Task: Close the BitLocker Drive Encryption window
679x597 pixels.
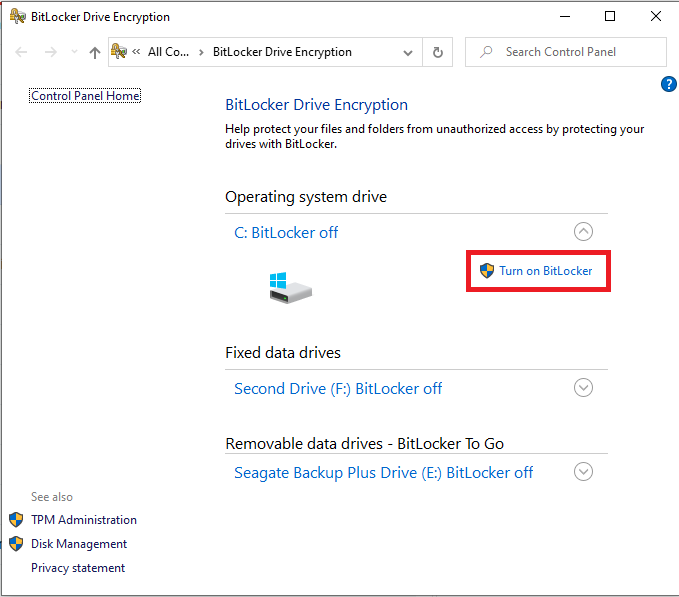Action: pyautogui.click(x=656, y=16)
